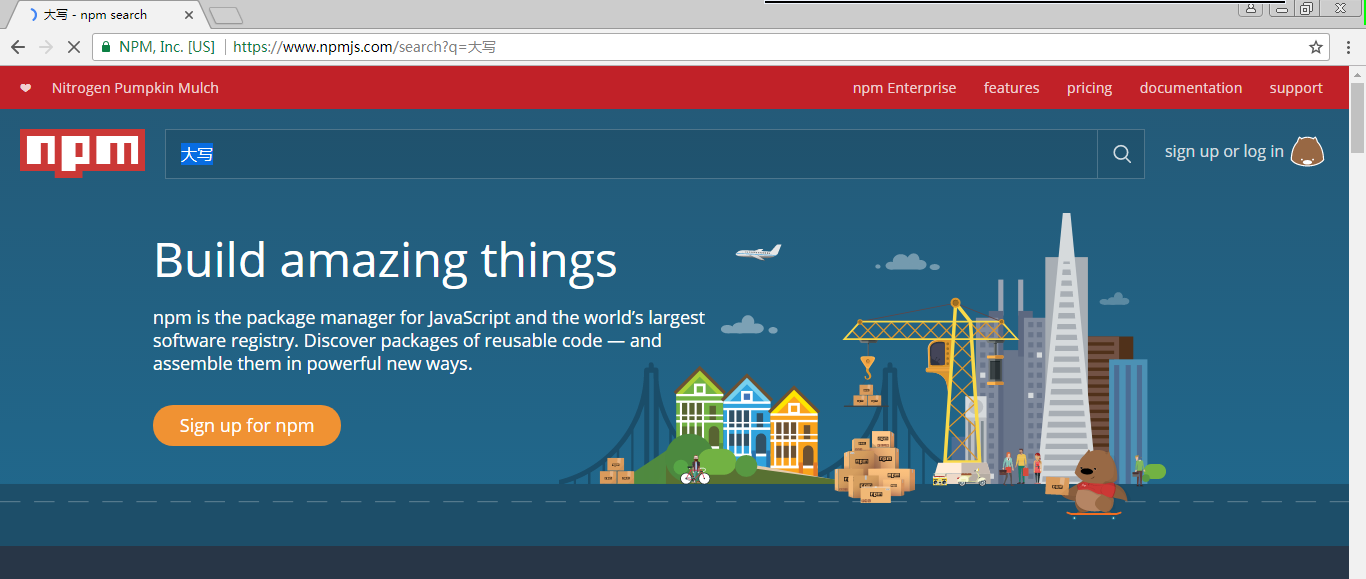Click the wombat avatar icon
This screenshot has width=1366, height=579.
pyautogui.click(x=1307, y=151)
